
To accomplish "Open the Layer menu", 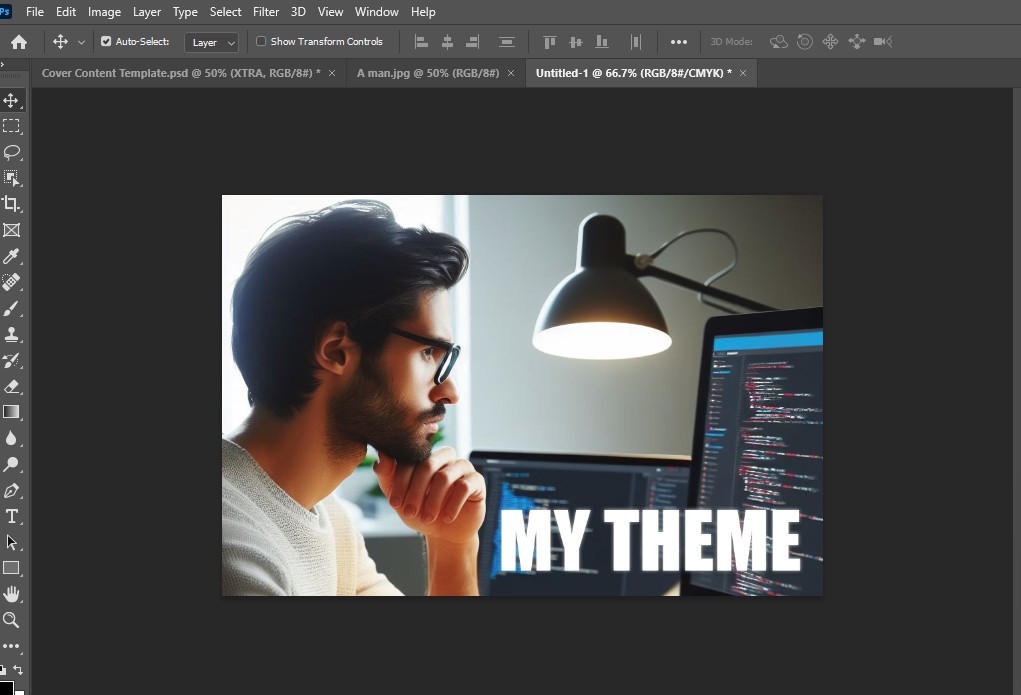I will point(147,12).
